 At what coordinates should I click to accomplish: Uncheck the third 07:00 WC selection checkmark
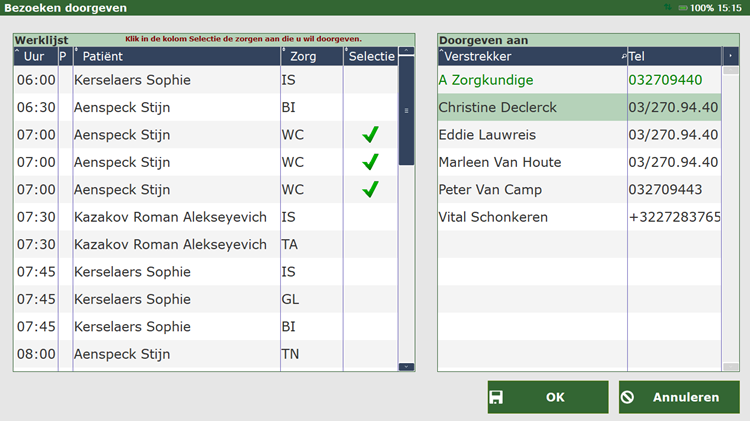(x=370, y=189)
